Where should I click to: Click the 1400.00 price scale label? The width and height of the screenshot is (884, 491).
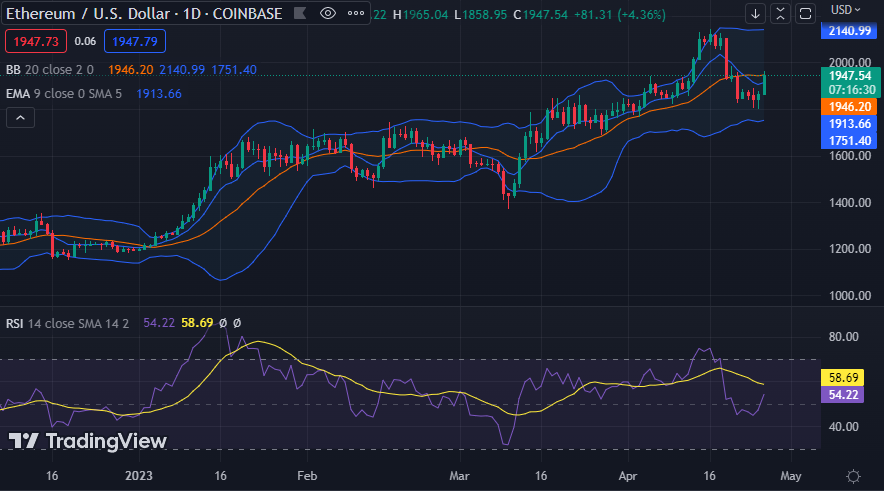pos(850,203)
